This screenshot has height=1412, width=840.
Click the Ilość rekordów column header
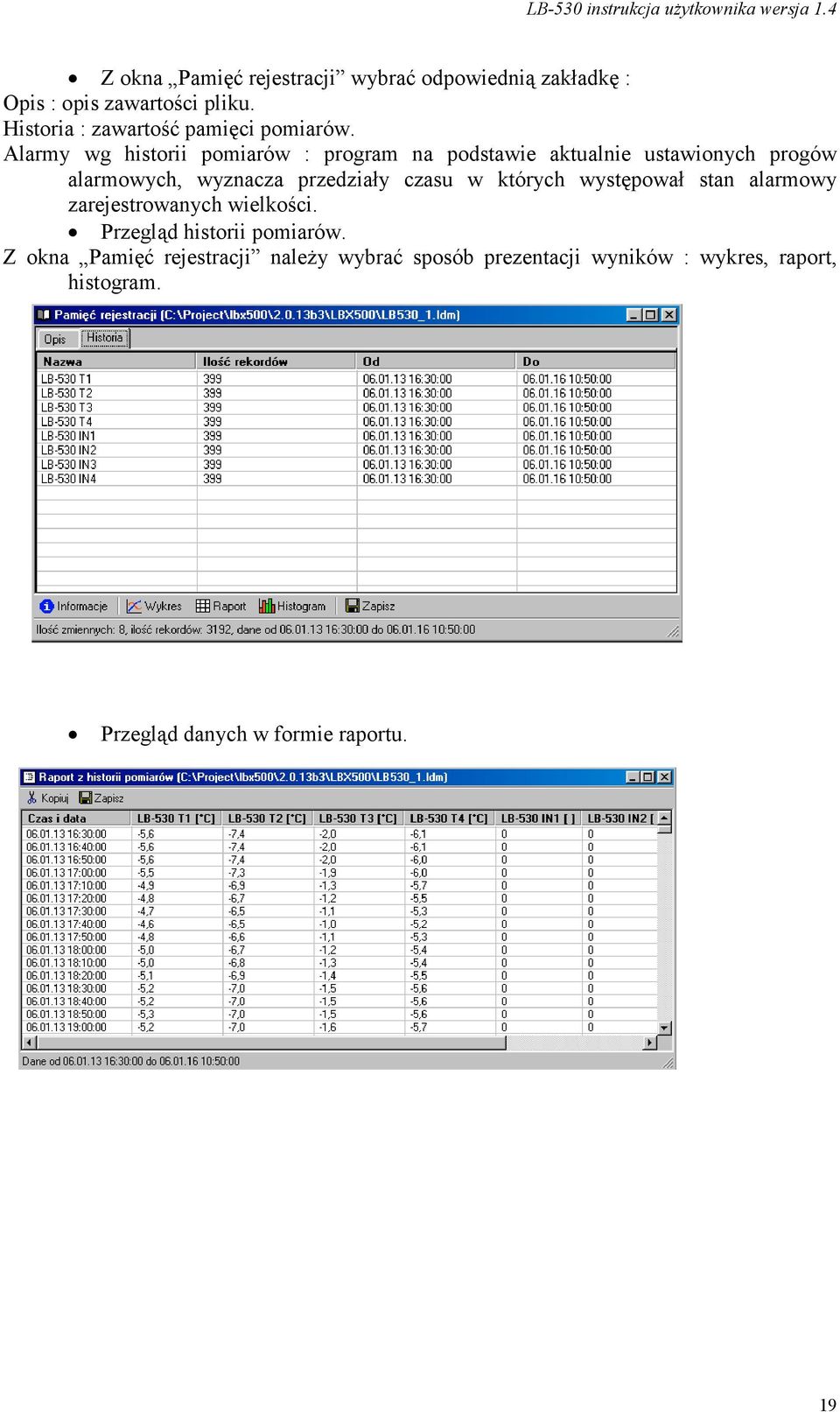(x=276, y=362)
